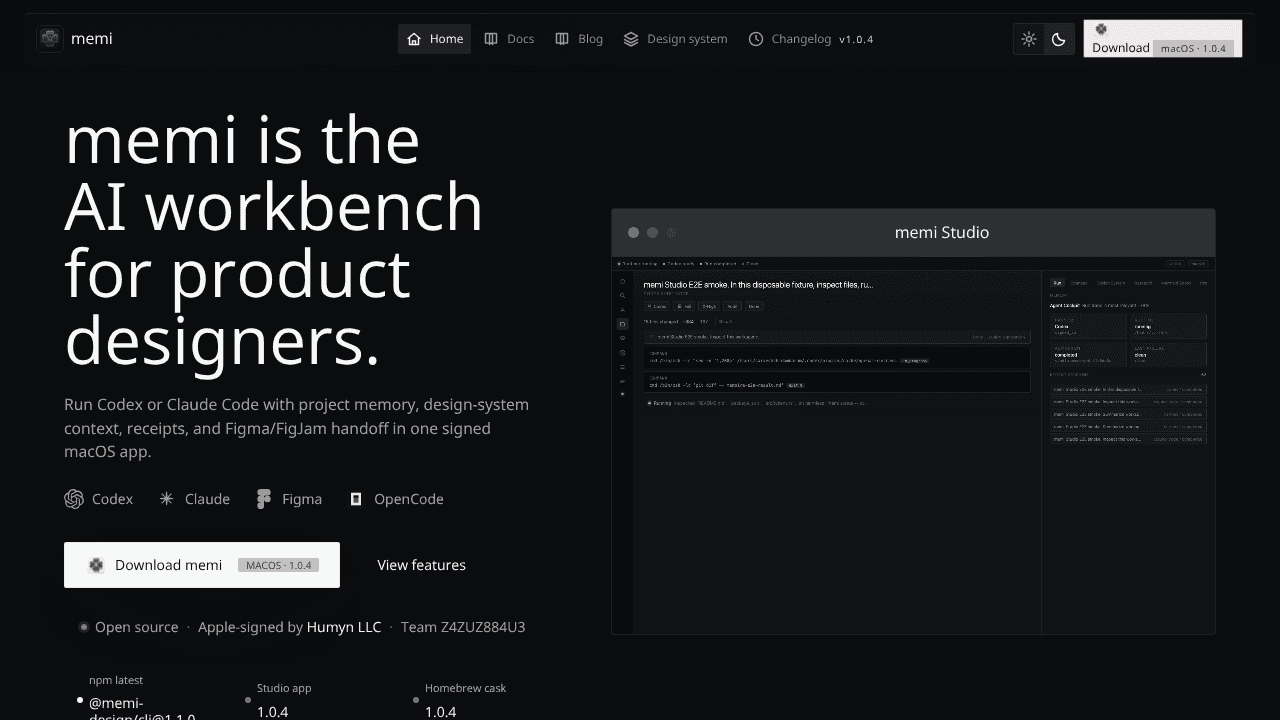Click the Studio app version label
The image size is (1280, 720).
point(284,688)
